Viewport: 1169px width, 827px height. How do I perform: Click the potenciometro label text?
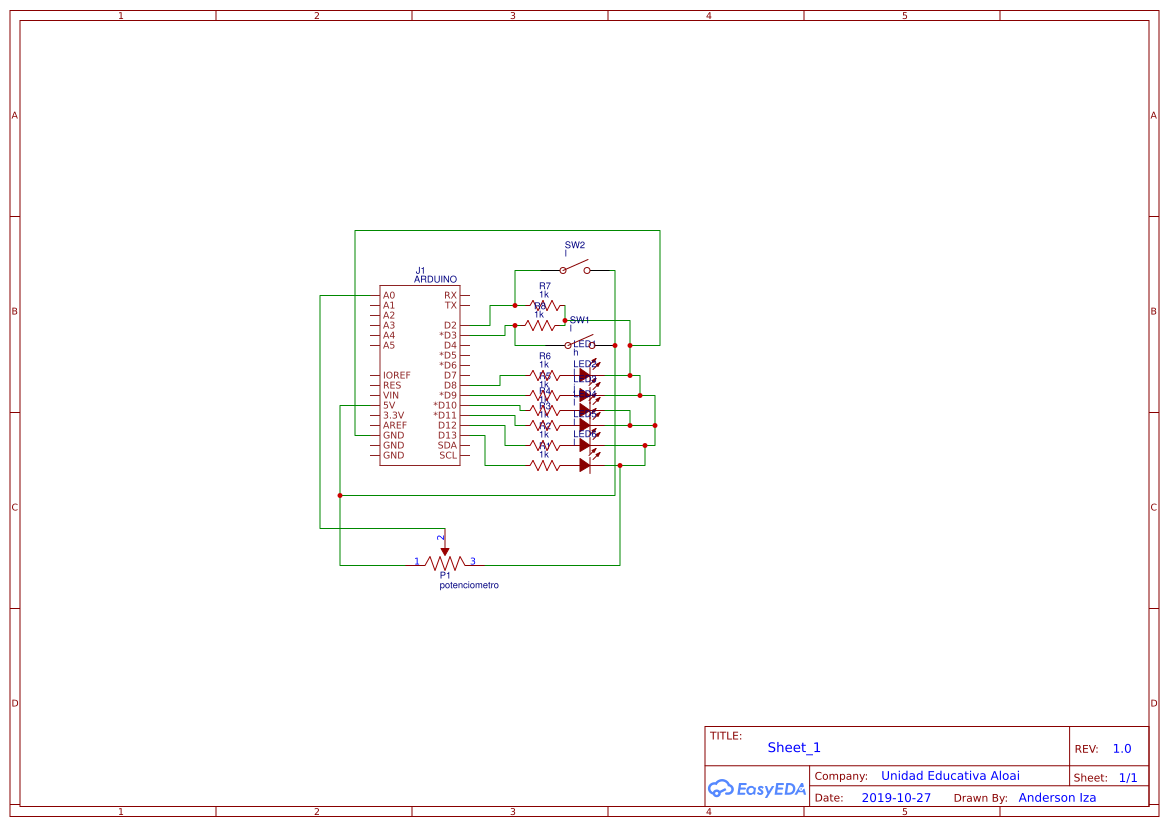coord(468,585)
